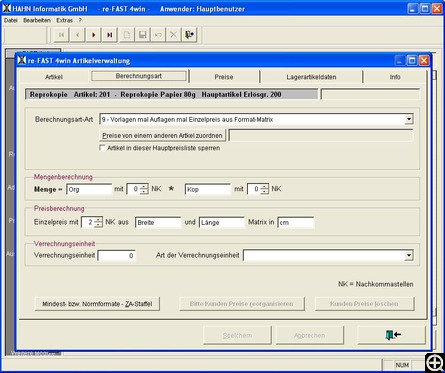The image size is (445, 373).
Task: Click the Matrix in cm field
Action: pos(296,222)
